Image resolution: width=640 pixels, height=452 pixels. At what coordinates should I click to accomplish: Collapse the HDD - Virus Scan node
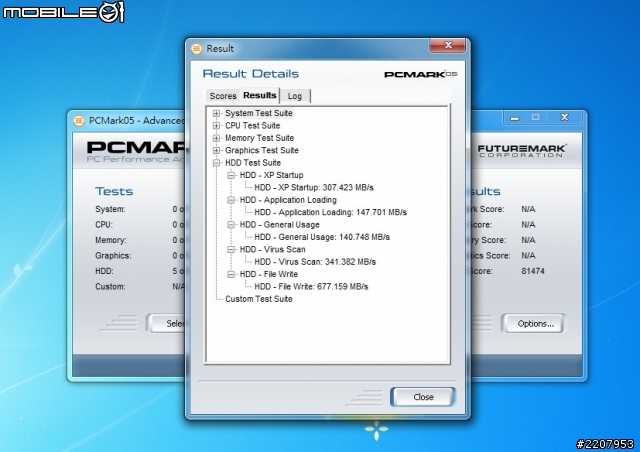tap(231, 249)
